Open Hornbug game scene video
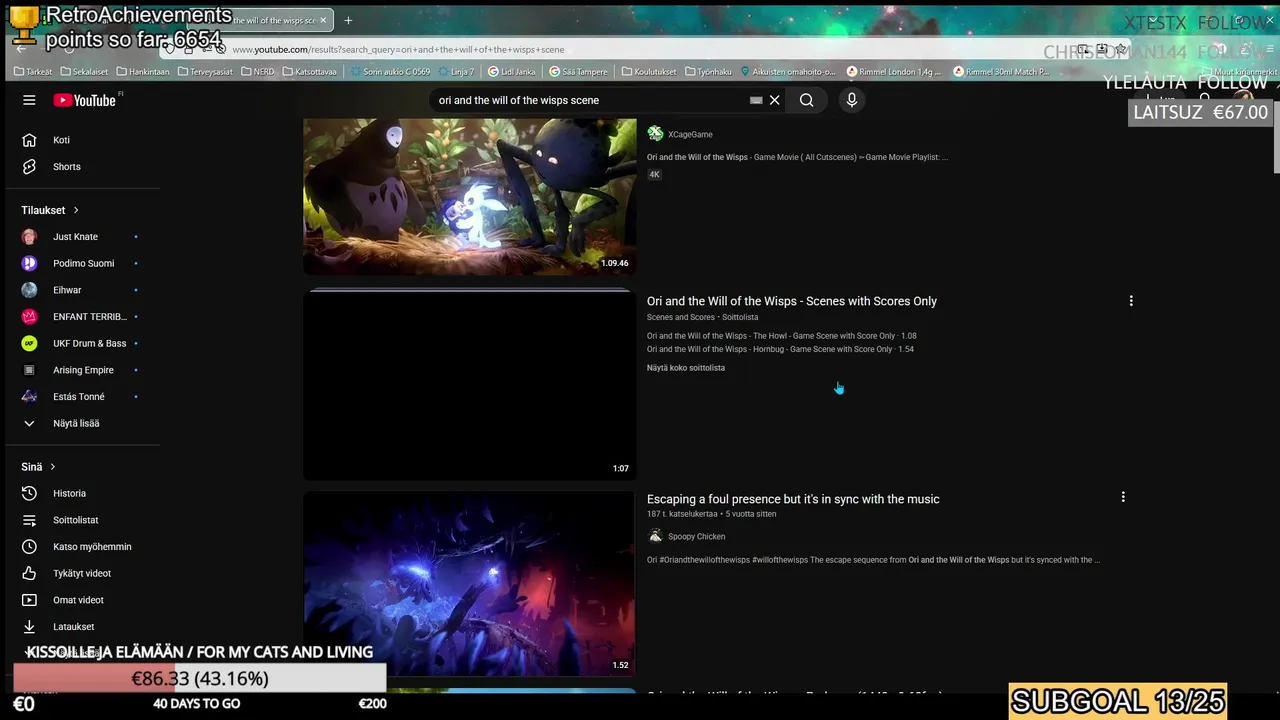This screenshot has width=1280, height=720. pos(780,349)
